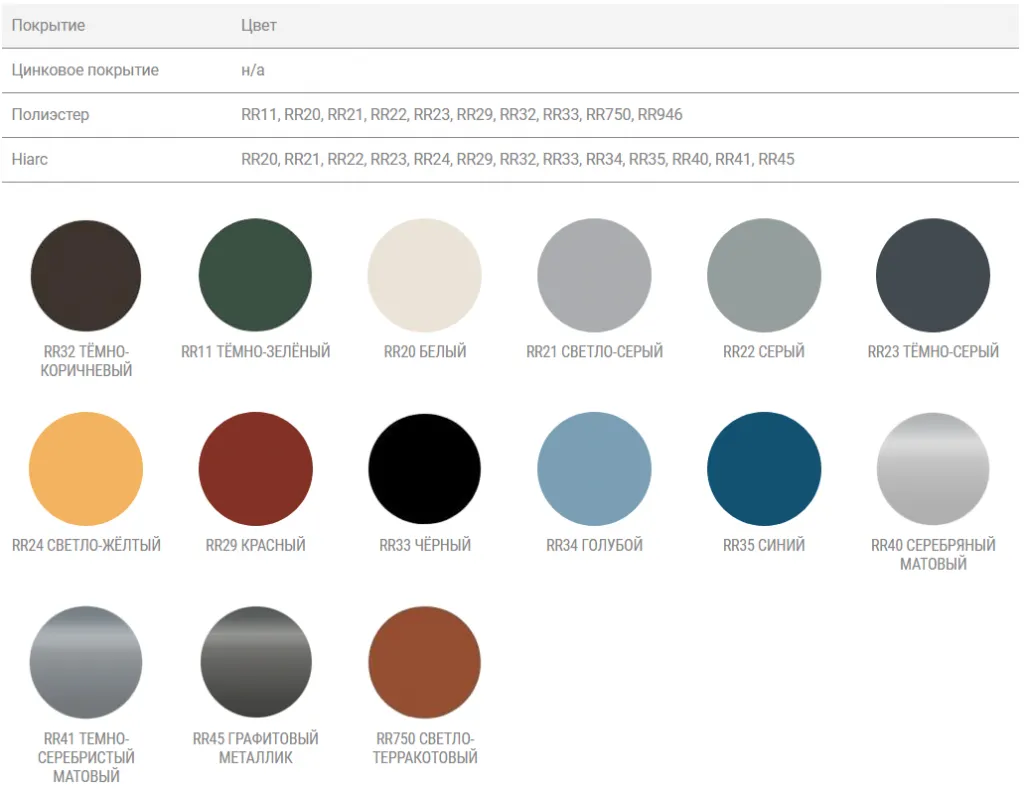Select the RR22 gray color circle
1024x789 pixels.
click(x=764, y=275)
